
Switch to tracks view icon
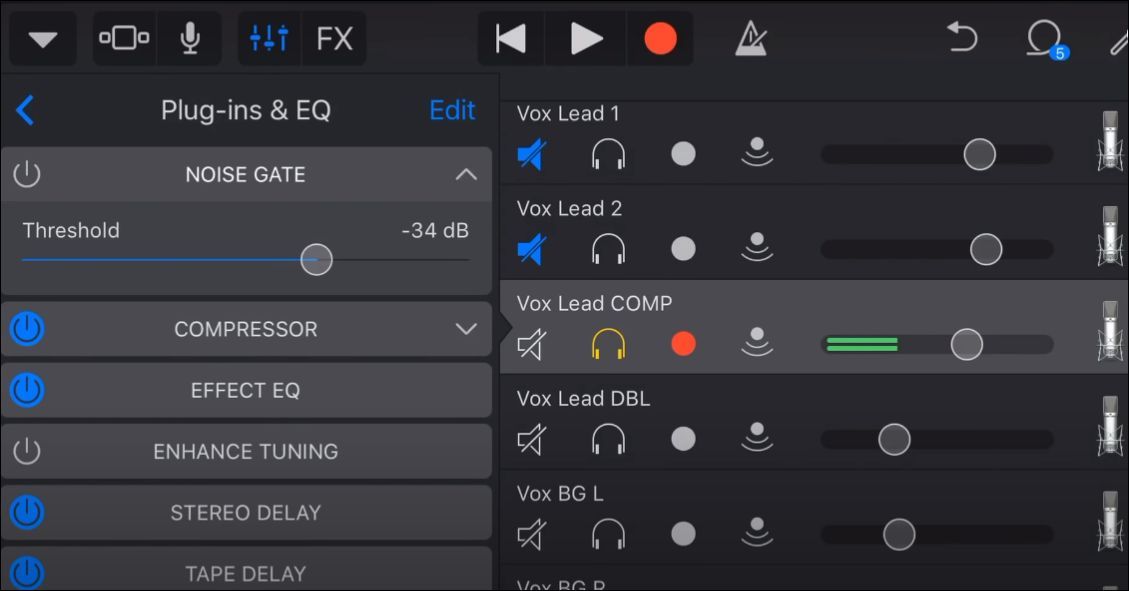click(x=124, y=38)
